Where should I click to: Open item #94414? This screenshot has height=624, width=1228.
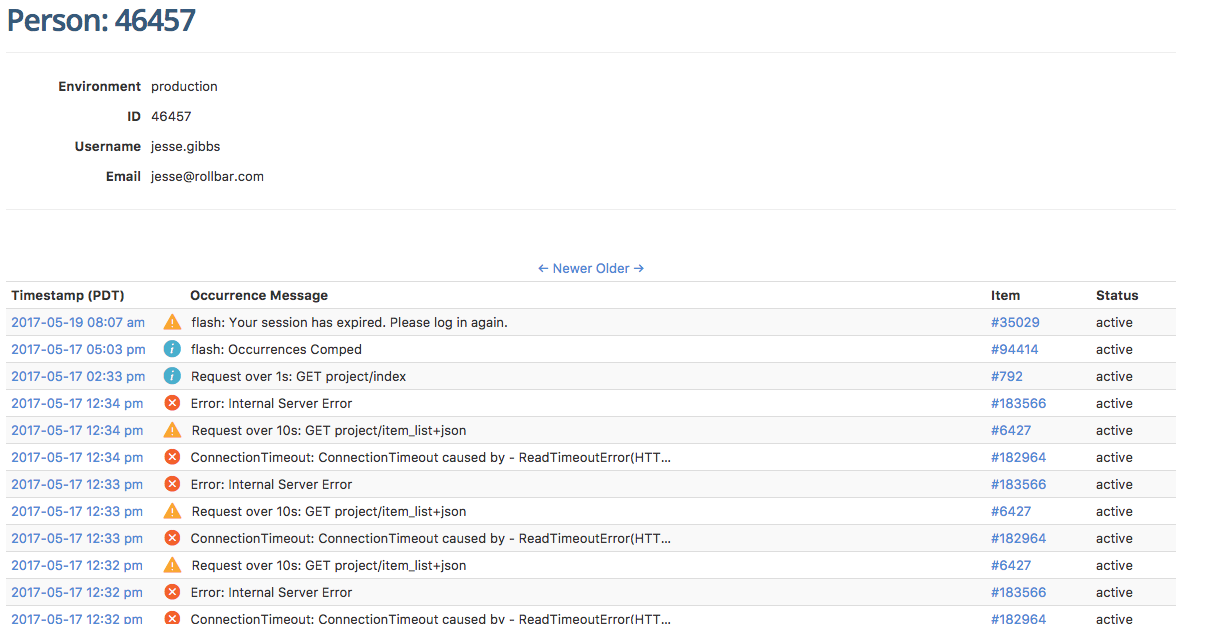pyautogui.click(x=1015, y=349)
